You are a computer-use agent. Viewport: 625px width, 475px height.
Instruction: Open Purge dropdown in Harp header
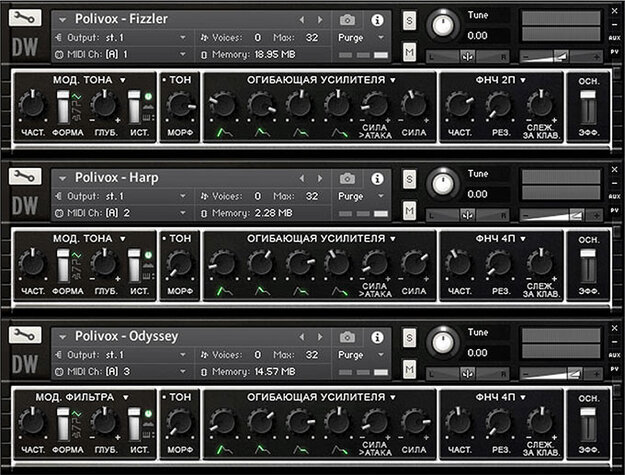pyautogui.click(x=381, y=196)
